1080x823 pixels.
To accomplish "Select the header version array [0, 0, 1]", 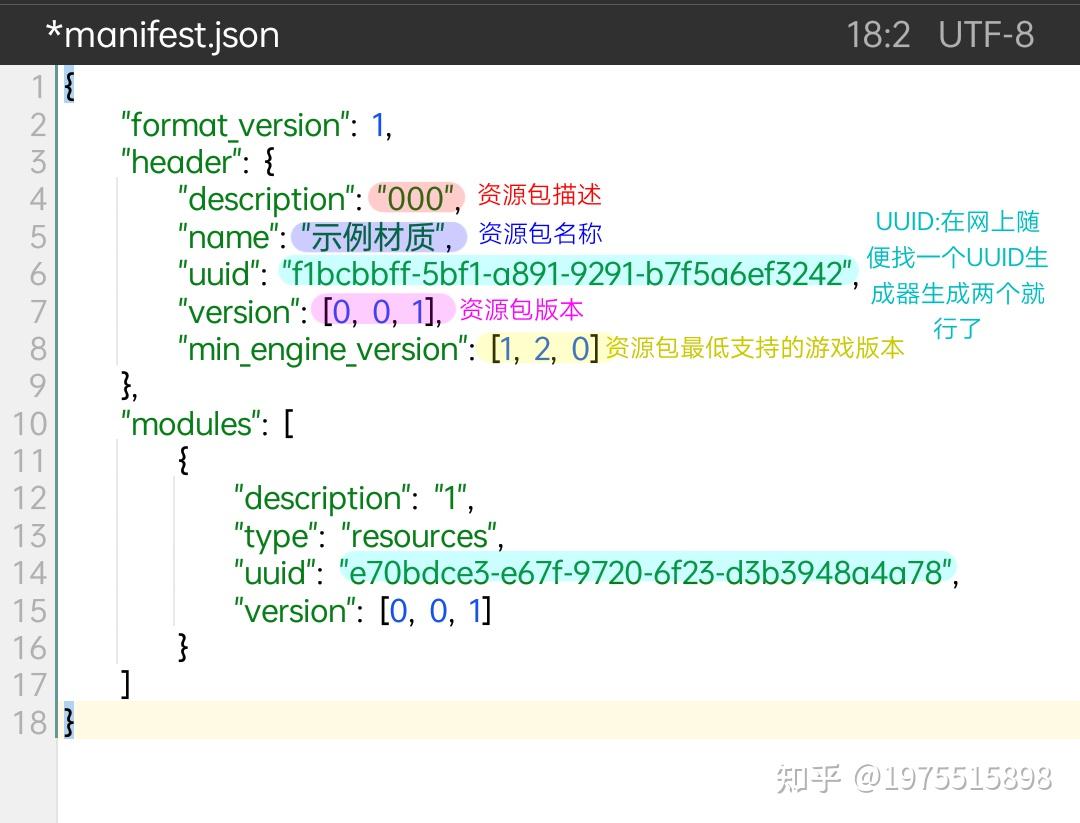I will pyautogui.click(x=382, y=311).
